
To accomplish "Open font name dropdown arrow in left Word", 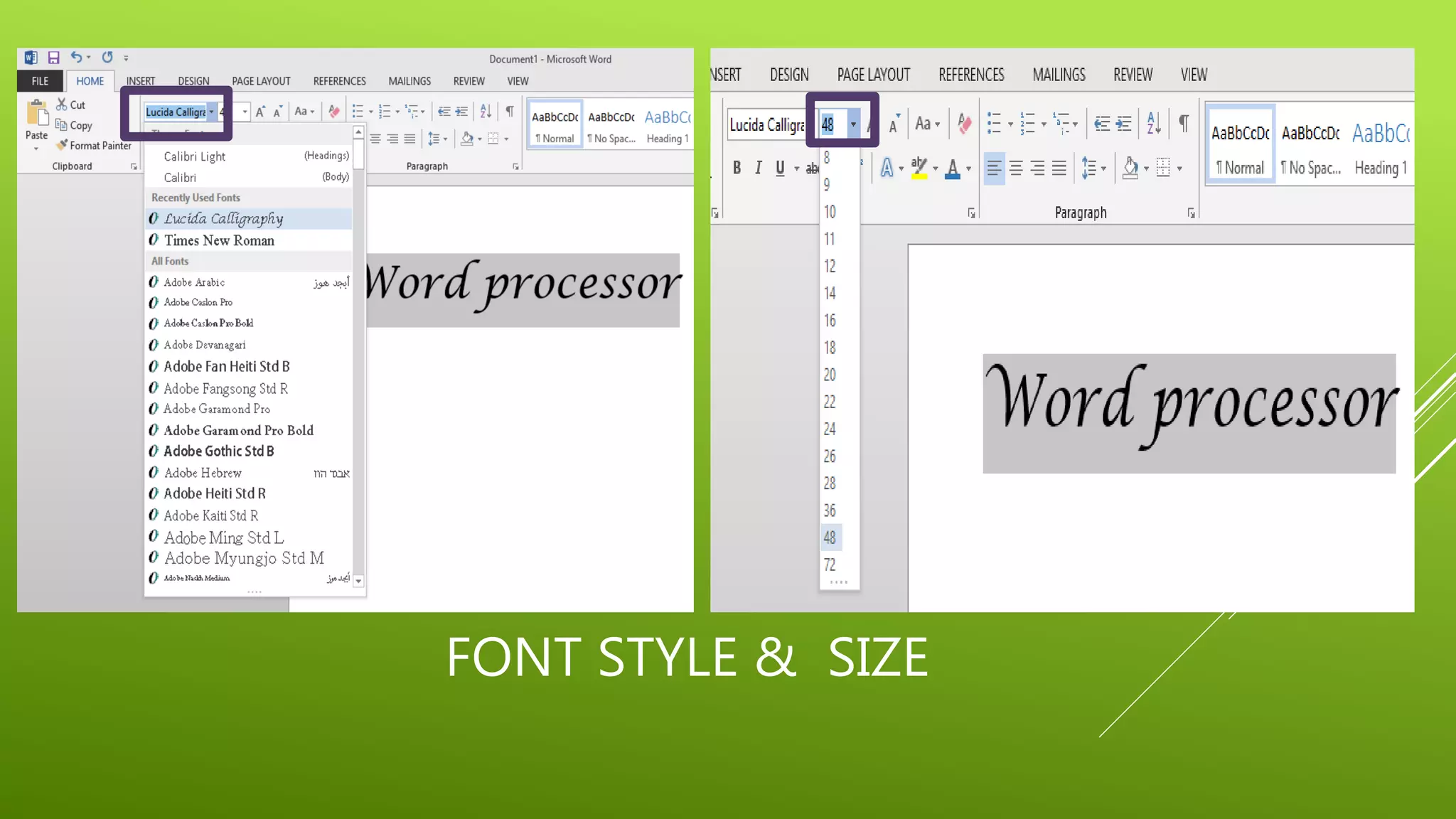I will (211, 112).
